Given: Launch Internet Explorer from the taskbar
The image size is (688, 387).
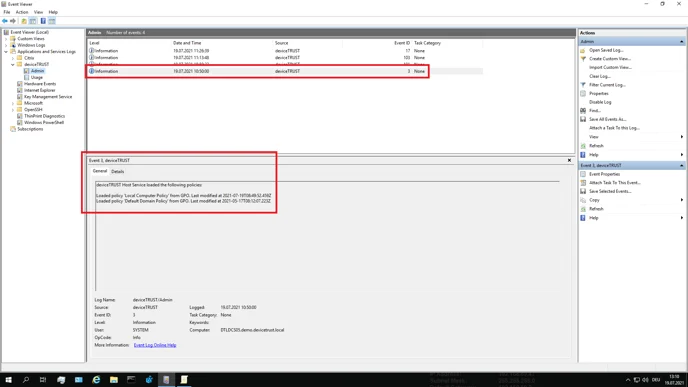Looking at the screenshot, I should 96,380.
